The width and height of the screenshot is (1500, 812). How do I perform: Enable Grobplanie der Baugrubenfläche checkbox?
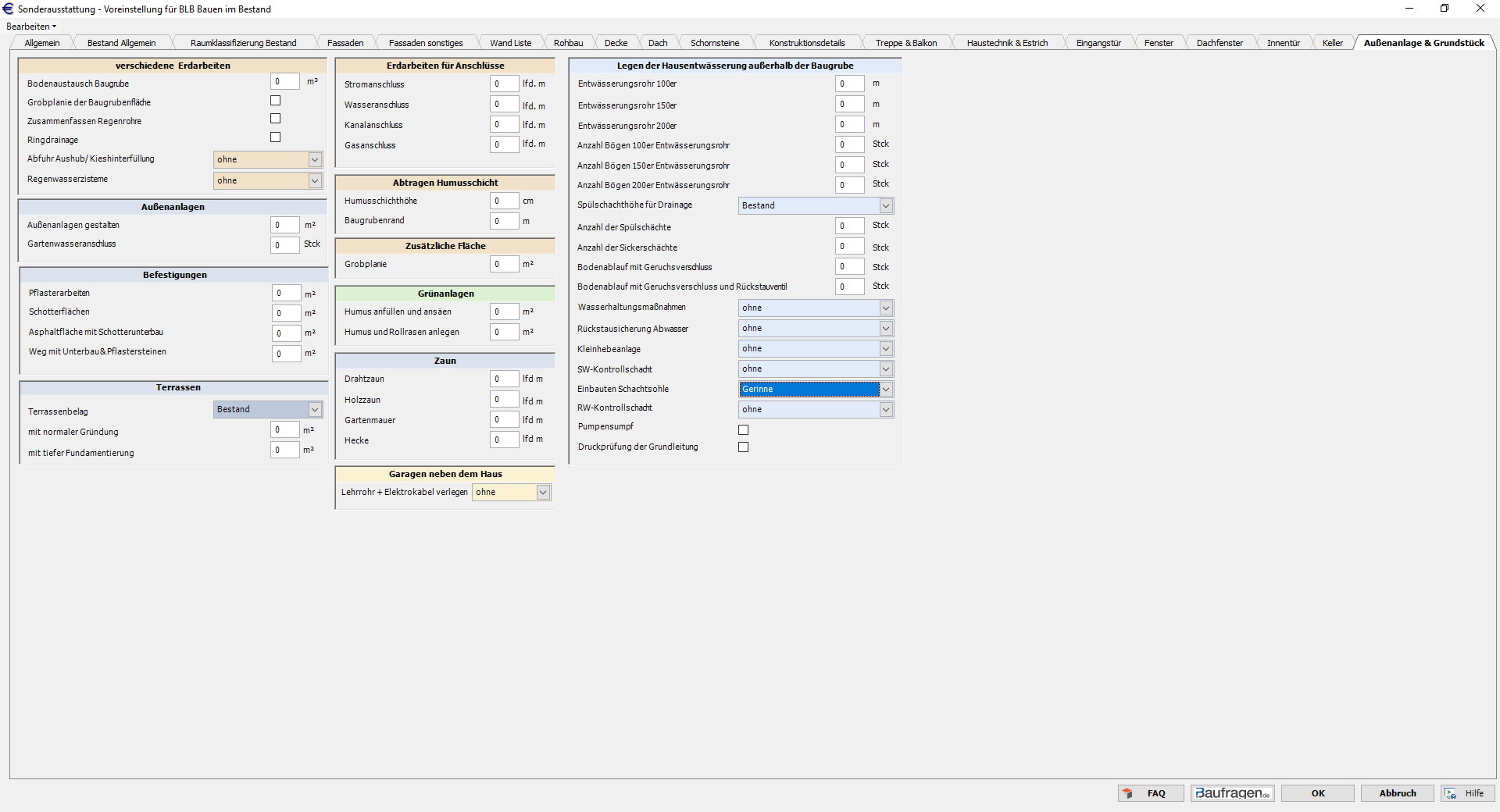click(275, 101)
